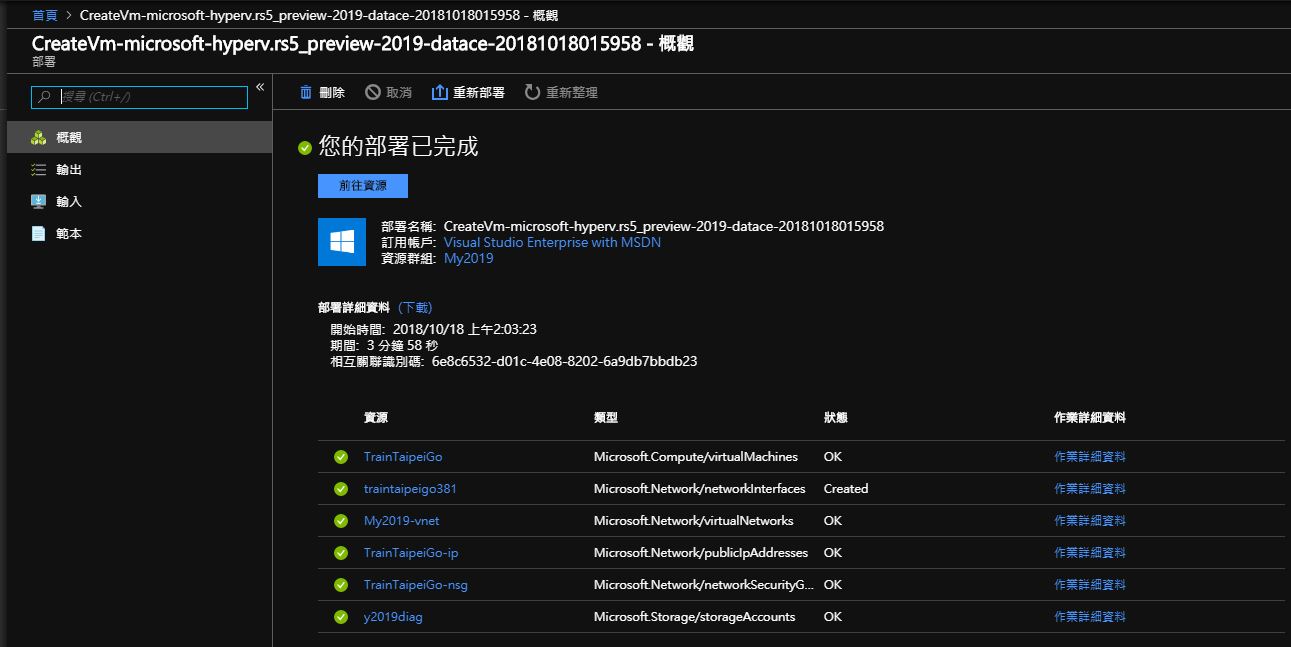Click the (下載) deployment details link

pos(415,308)
